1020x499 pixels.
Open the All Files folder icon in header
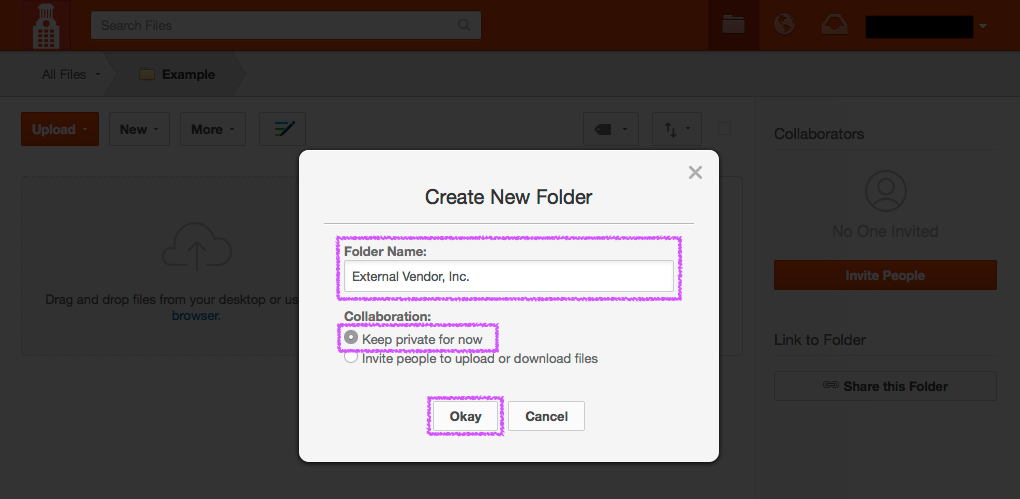[734, 25]
